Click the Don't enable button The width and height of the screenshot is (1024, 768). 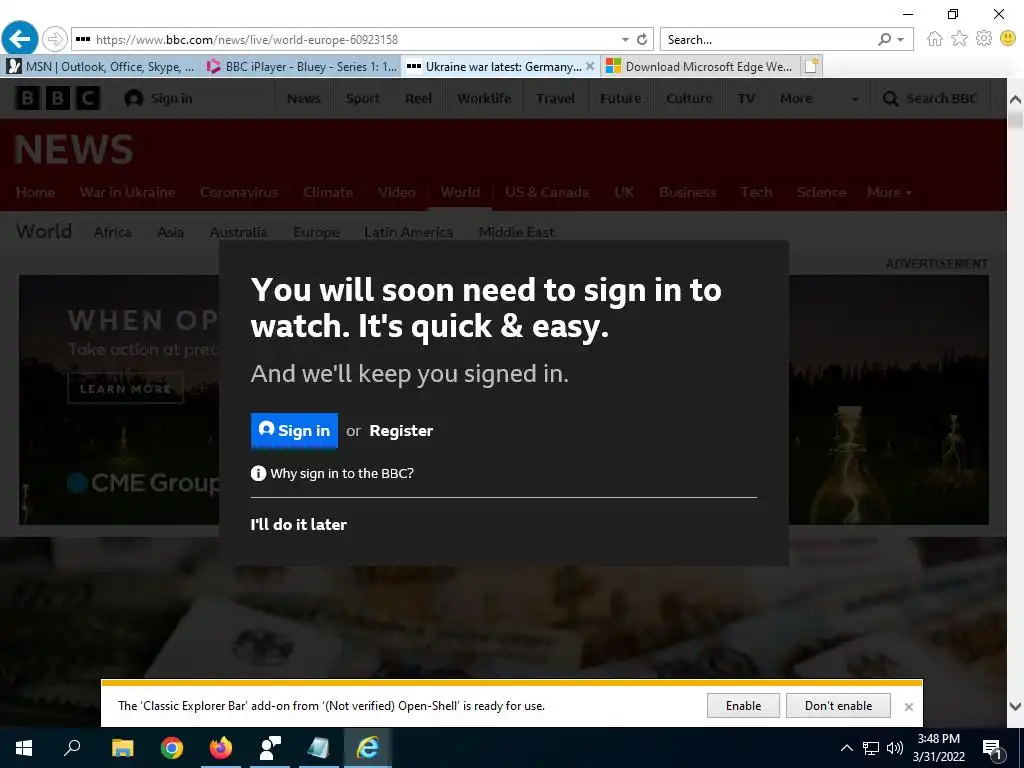point(838,706)
